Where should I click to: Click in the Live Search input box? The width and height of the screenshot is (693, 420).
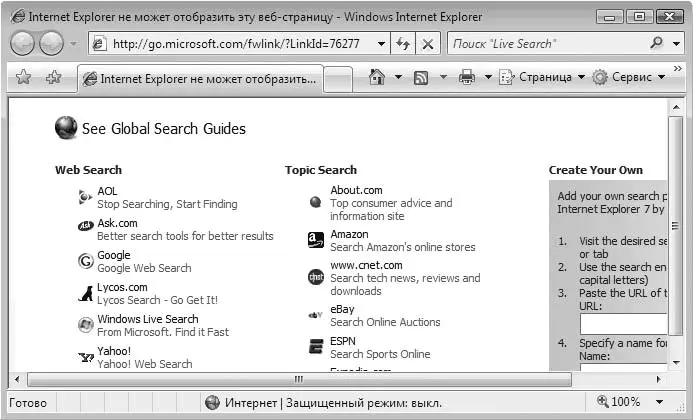[x=547, y=43]
